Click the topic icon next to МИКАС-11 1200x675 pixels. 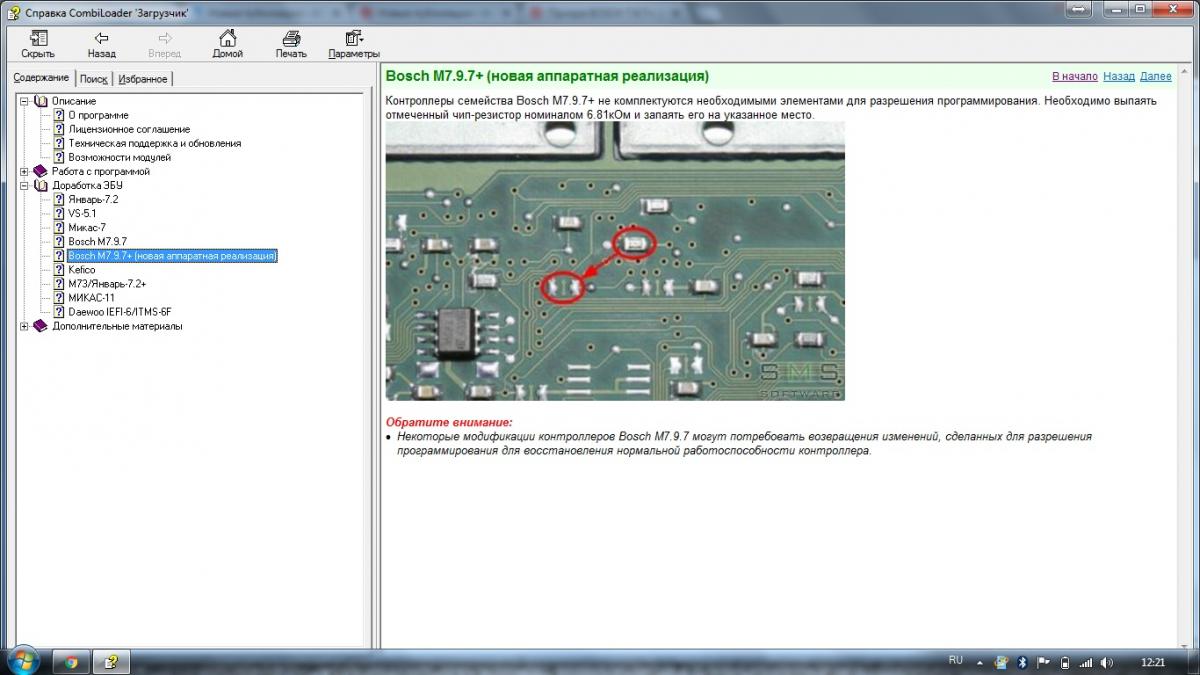[58, 297]
